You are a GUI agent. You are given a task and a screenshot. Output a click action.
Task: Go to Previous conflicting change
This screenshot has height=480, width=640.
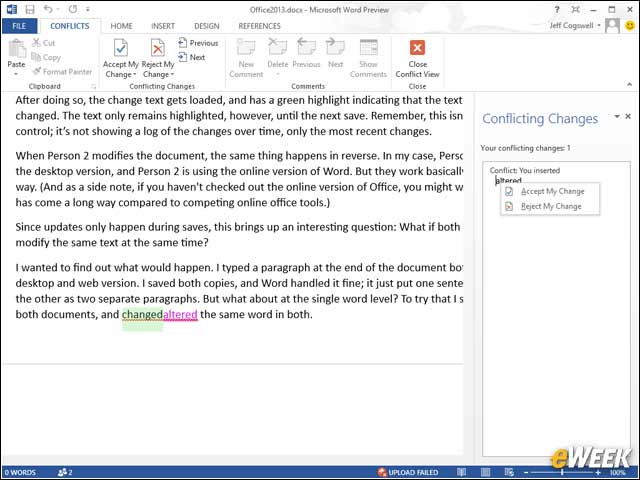[198, 43]
